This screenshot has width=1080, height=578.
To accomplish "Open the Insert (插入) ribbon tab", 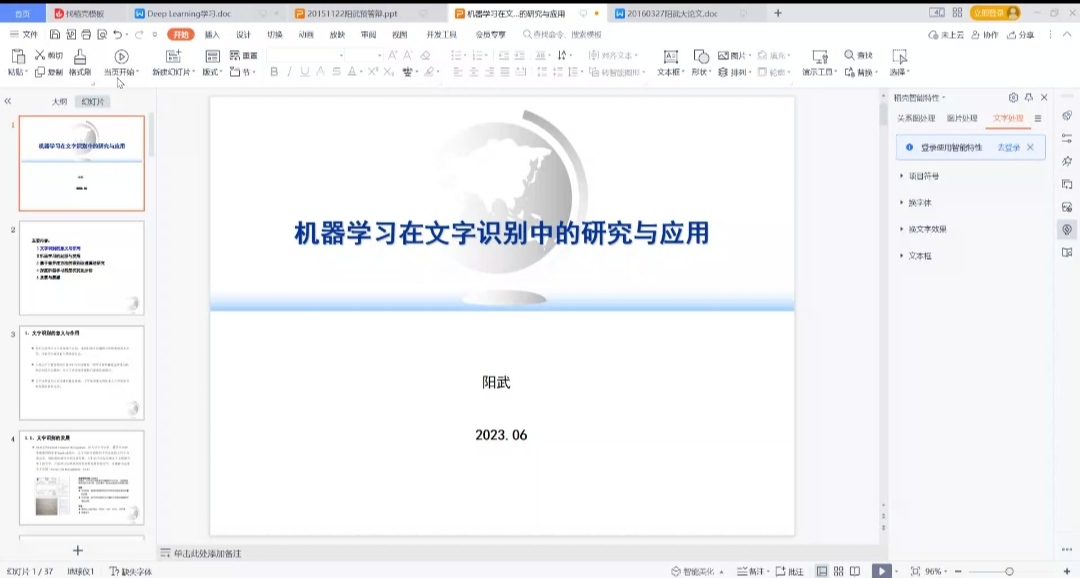I will [x=212, y=34].
